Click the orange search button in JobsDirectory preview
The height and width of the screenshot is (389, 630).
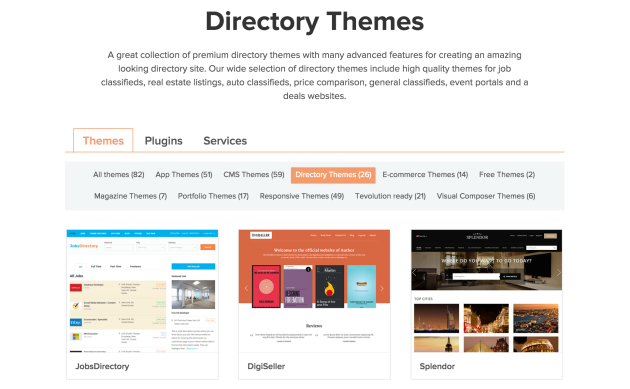208,247
